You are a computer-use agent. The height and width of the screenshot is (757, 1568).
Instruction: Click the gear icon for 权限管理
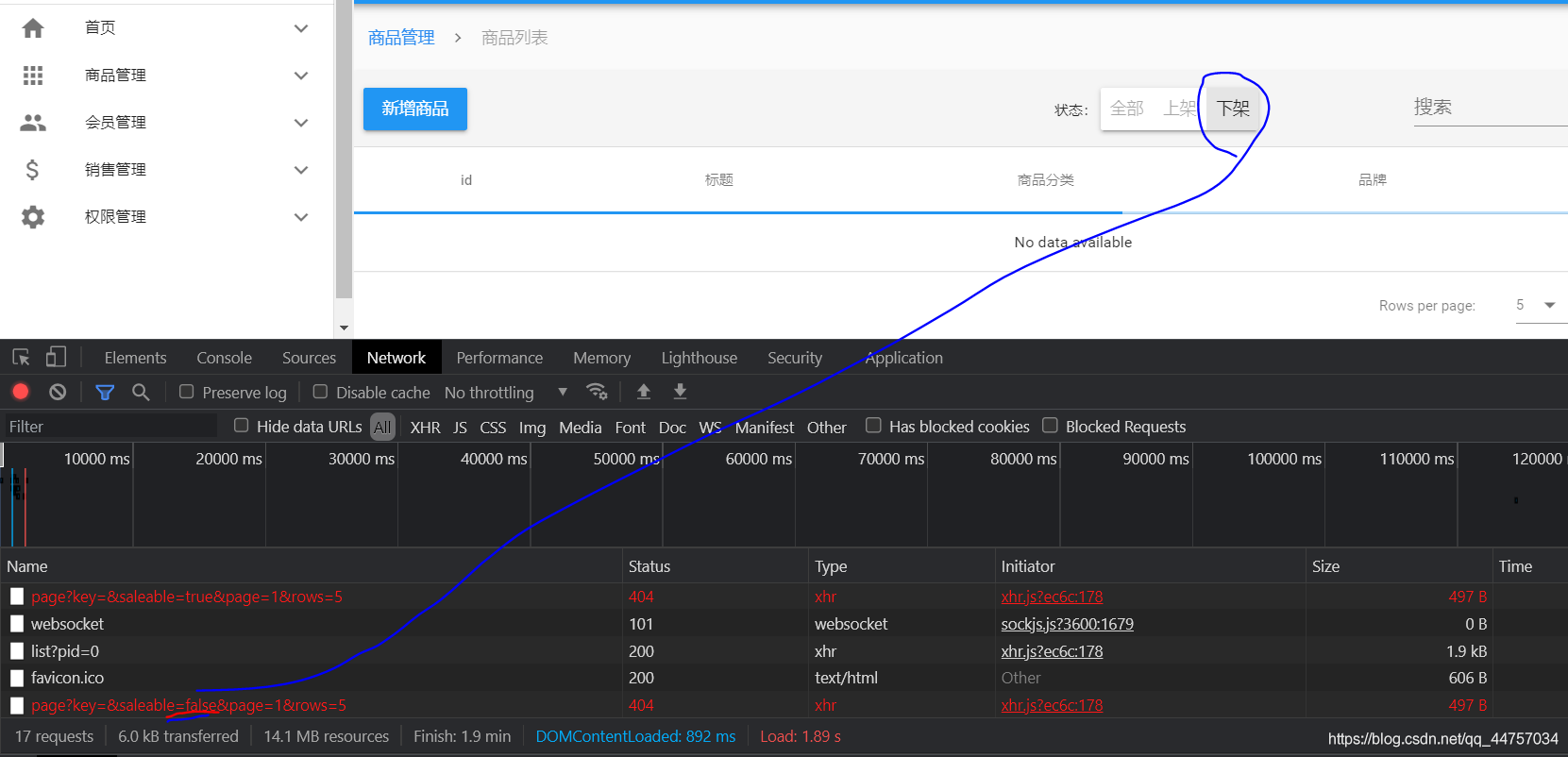click(33, 217)
